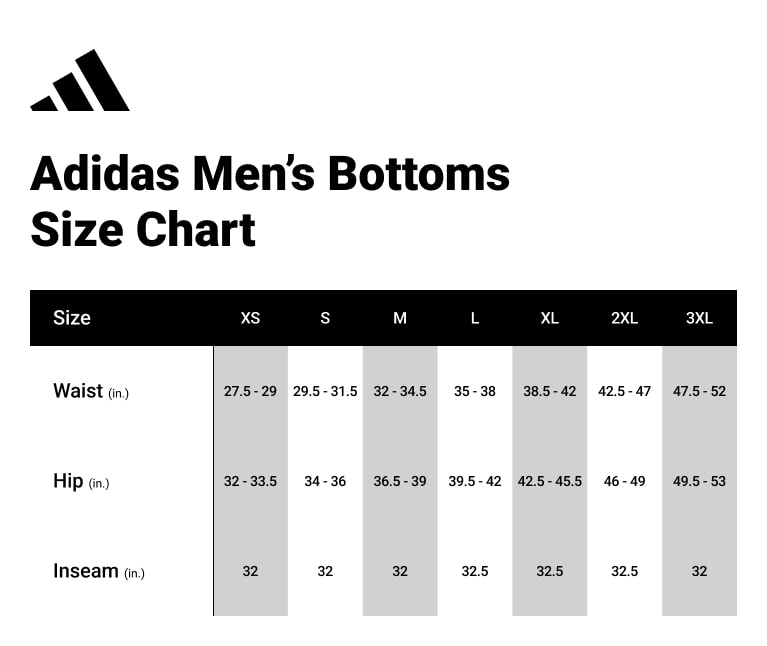Select the L size column header
This screenshot has width=767, height=646.
[475, 318]
